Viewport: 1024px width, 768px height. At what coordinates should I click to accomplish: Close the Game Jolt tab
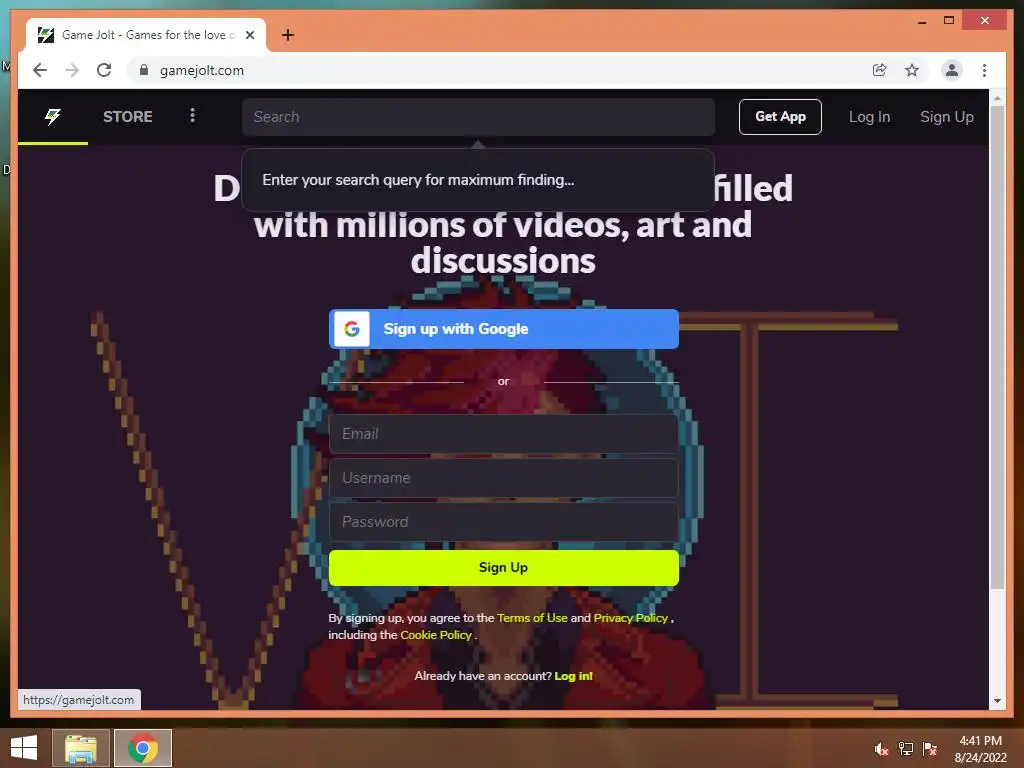click(249, 35)
